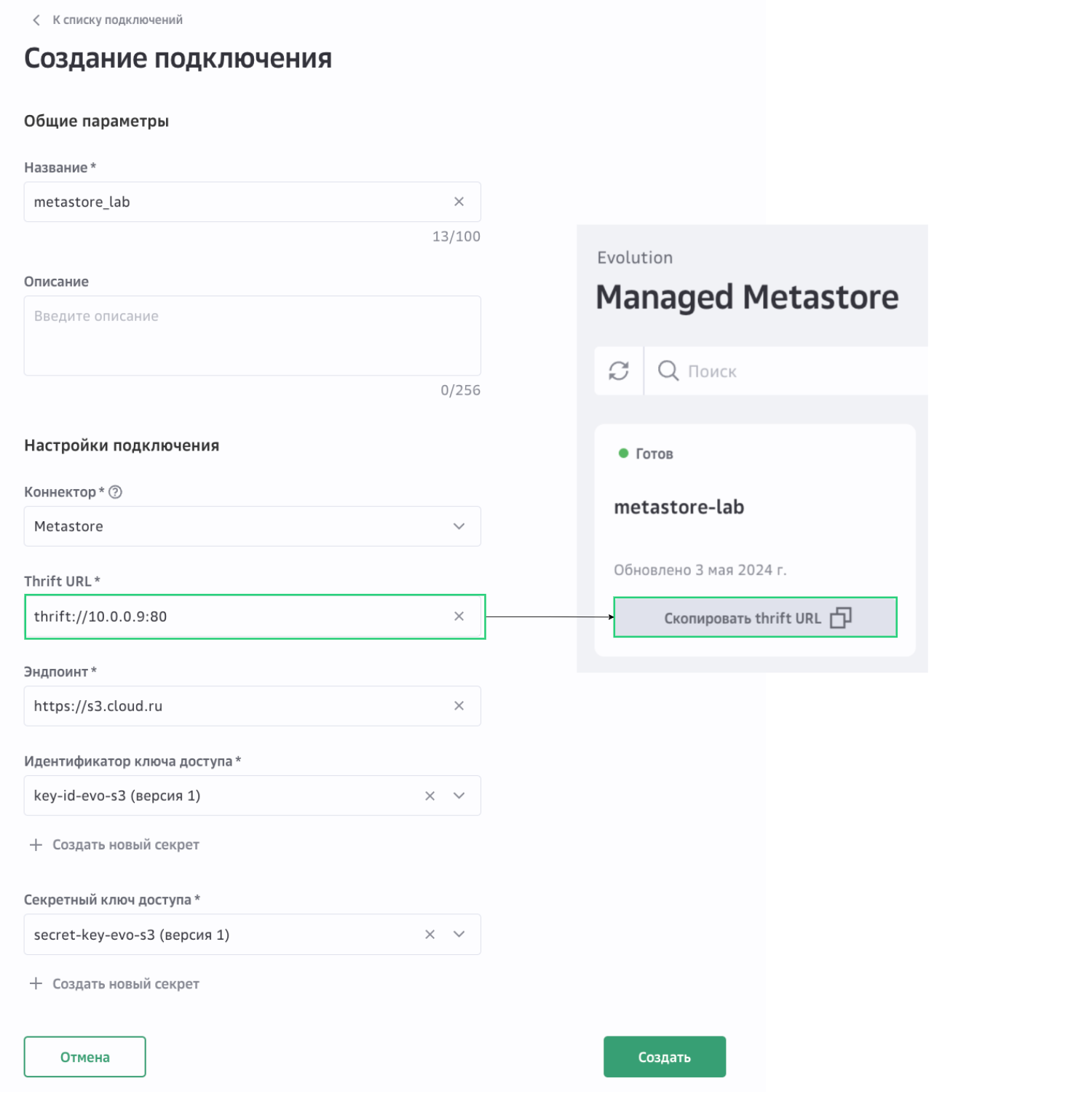
Task: Open the metastore-lab card title
Action: (678, 507)
